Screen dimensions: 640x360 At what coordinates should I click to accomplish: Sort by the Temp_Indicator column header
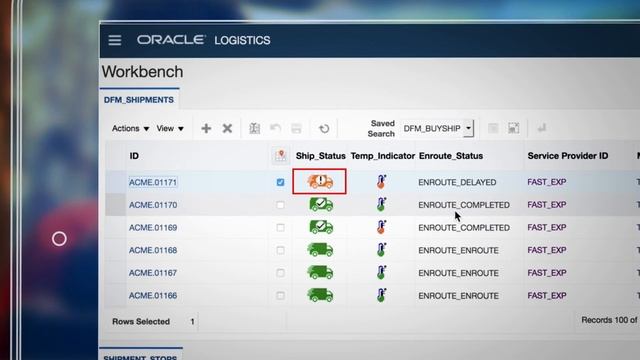[x=382, y=156]
